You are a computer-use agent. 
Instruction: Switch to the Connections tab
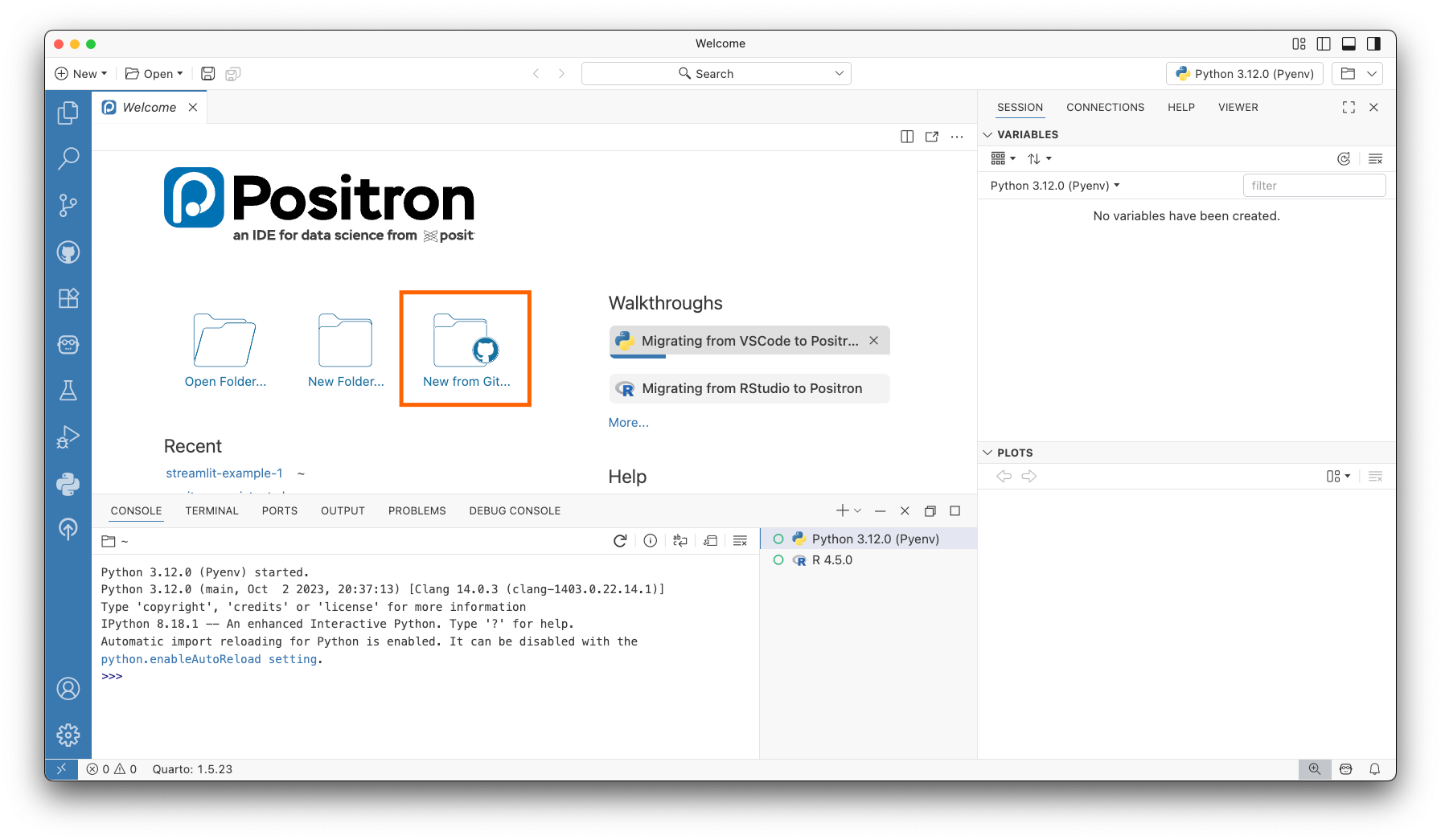pyautogui.click(x=1105, y=107)
